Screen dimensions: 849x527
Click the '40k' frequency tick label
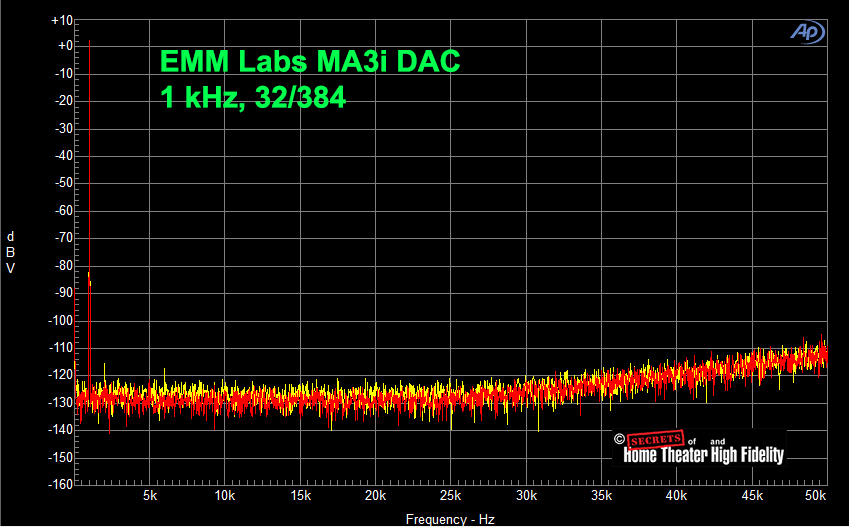(676, 496)
